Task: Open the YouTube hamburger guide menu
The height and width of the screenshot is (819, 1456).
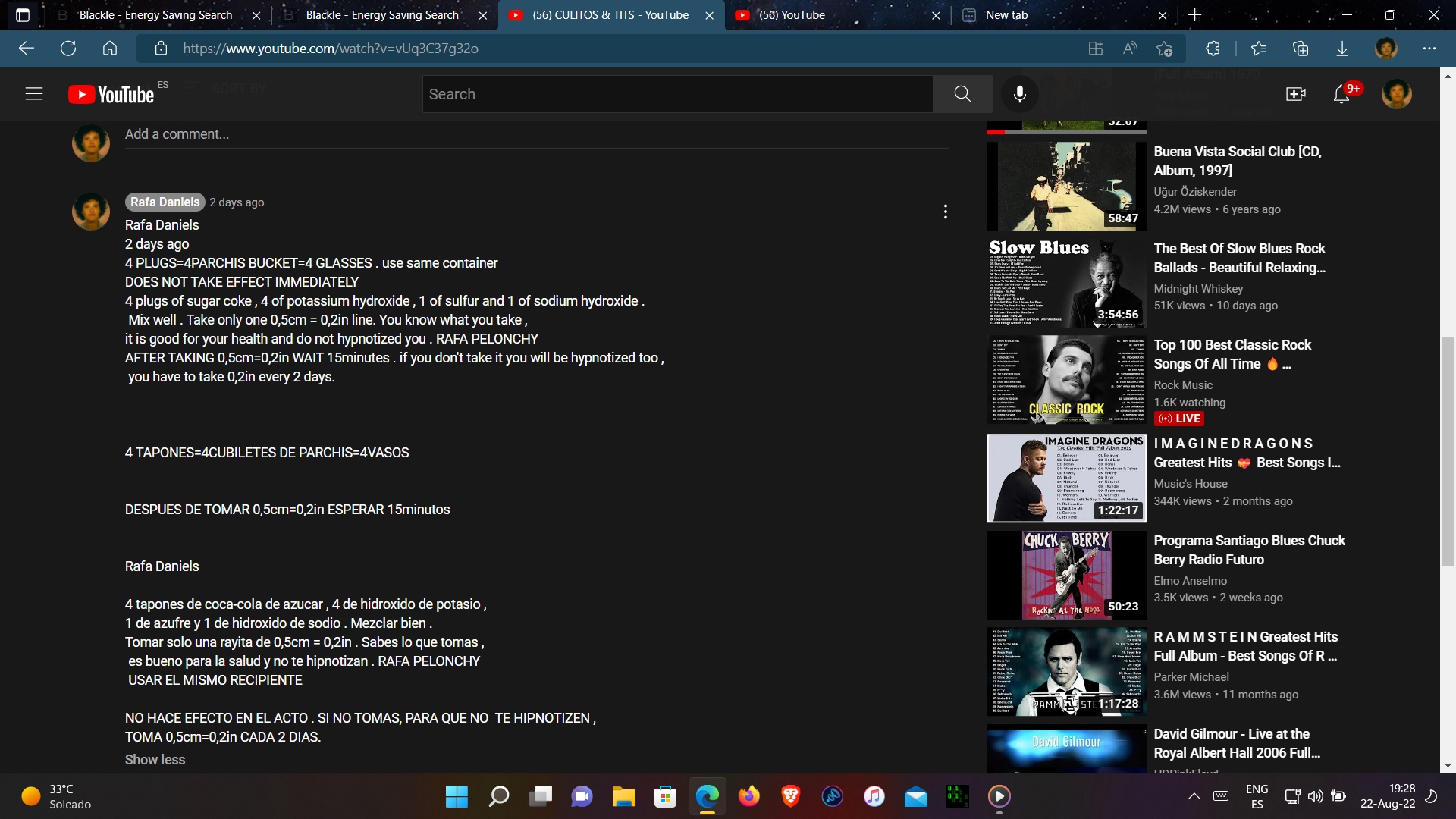Action: [x=34, y=94]
